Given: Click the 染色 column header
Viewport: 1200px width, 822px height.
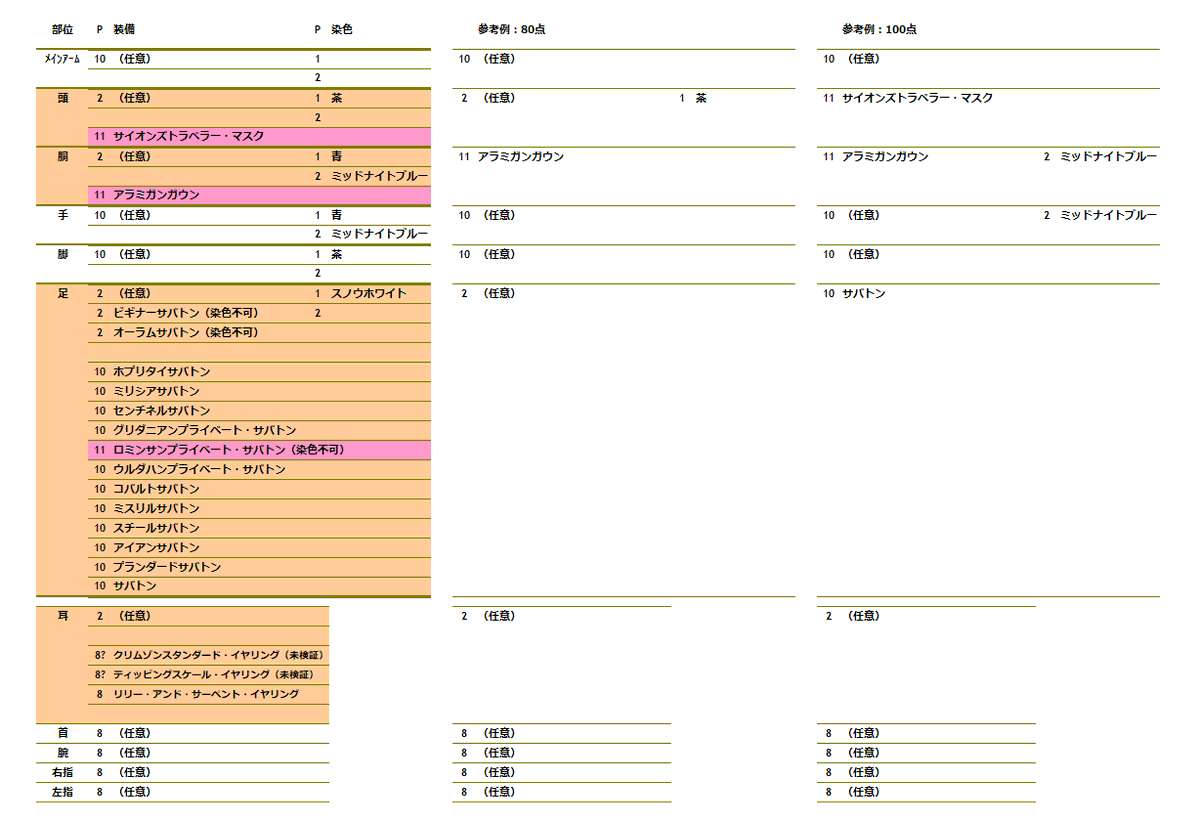Looking at the screenshot, I should pos(341,30).
